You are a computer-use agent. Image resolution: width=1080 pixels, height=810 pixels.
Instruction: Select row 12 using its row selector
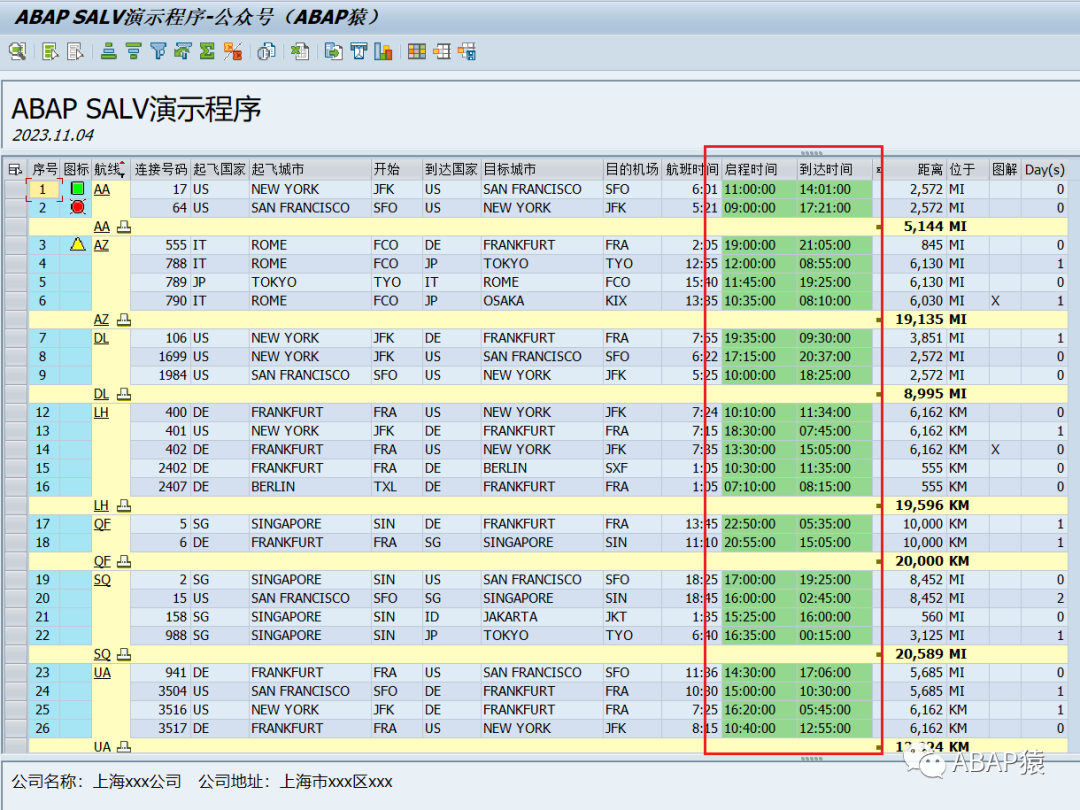pos(14,413)
